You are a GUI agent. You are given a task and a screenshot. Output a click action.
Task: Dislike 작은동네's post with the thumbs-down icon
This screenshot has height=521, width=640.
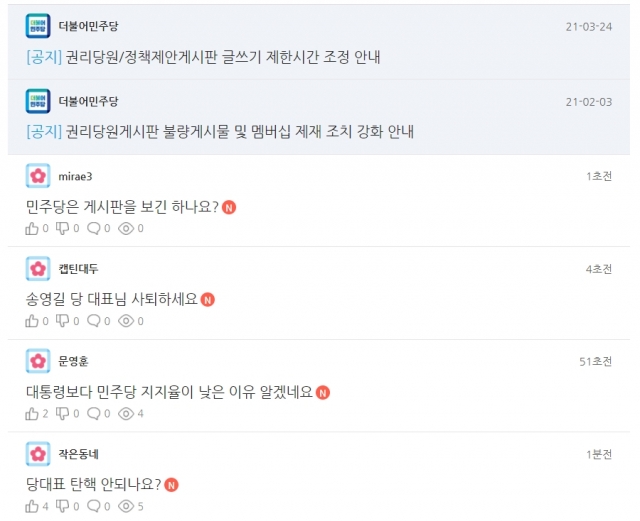(62, 506)
